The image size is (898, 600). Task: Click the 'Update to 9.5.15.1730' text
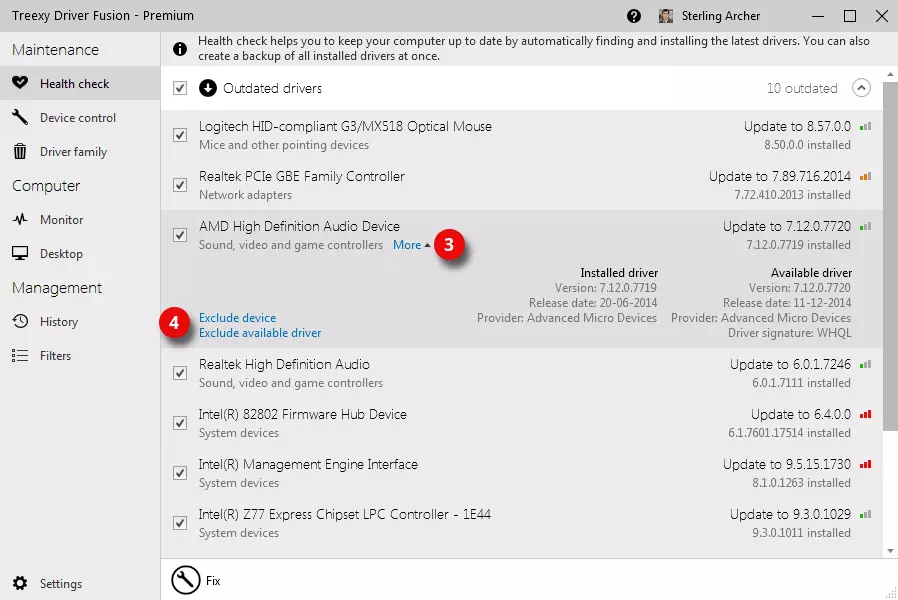[x=787, y=464]
